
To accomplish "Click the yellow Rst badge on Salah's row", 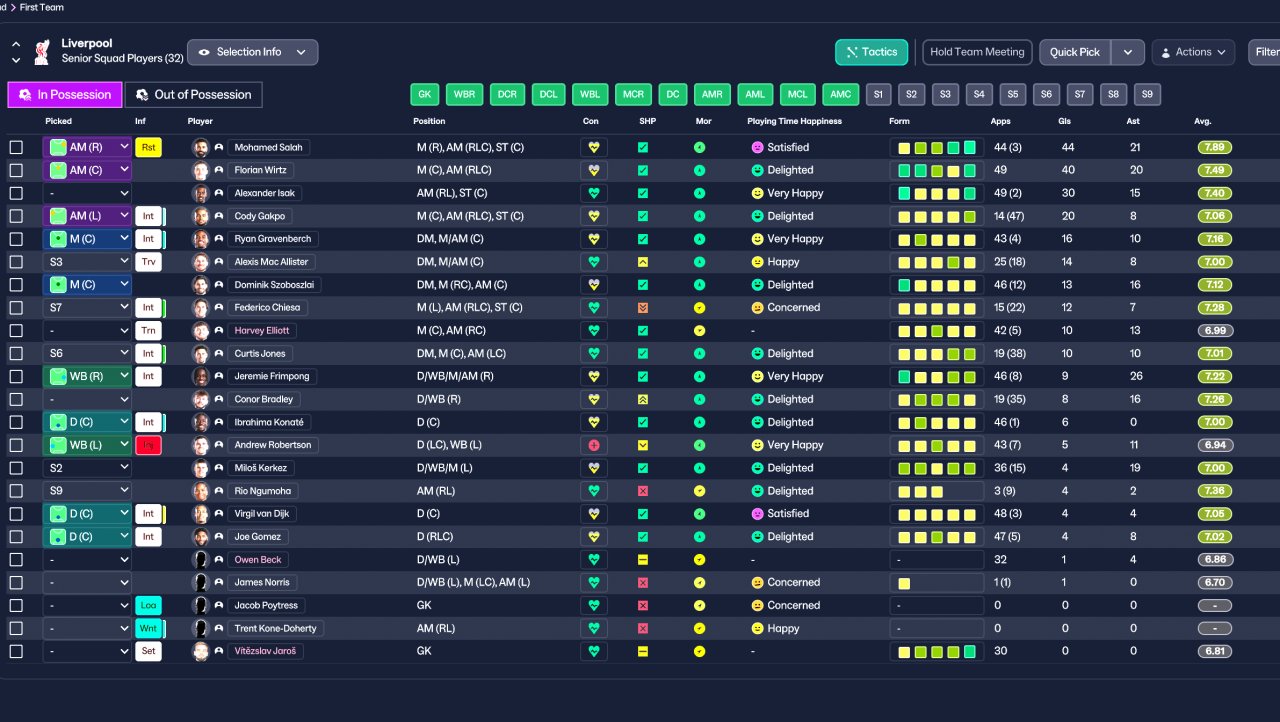I will (148, 147).
